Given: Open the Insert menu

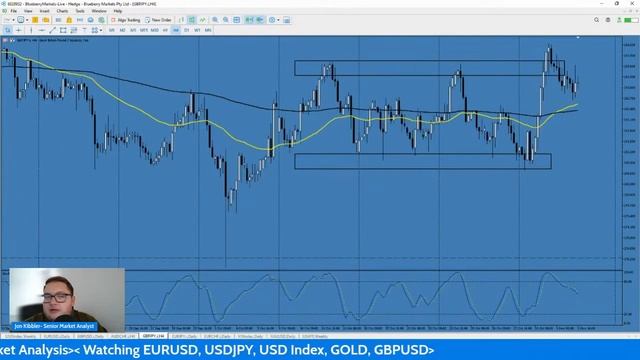Looking at the screenshot, I should [x=44, y=11].
